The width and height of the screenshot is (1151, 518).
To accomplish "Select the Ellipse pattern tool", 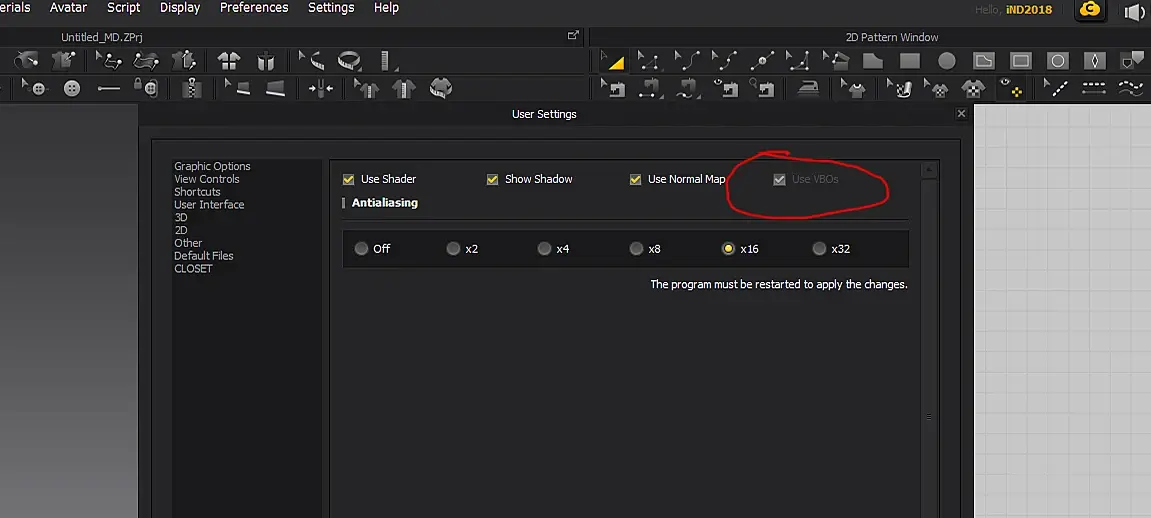I will [947, 61].
